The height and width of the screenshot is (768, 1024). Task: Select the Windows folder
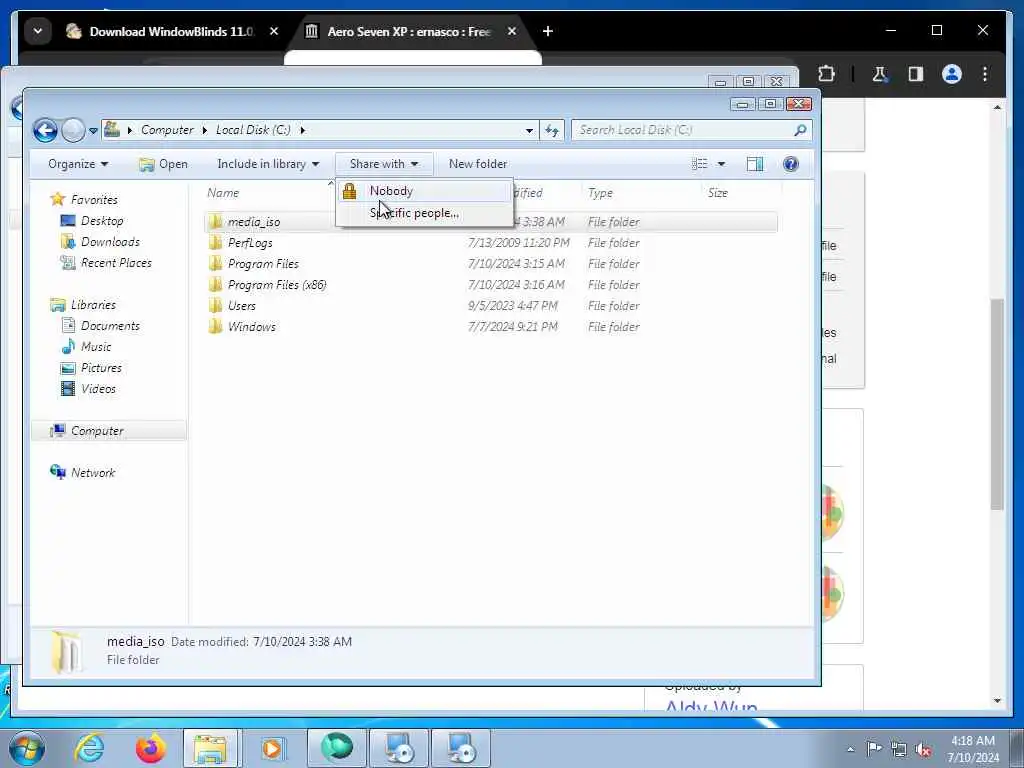coord(251,327)
